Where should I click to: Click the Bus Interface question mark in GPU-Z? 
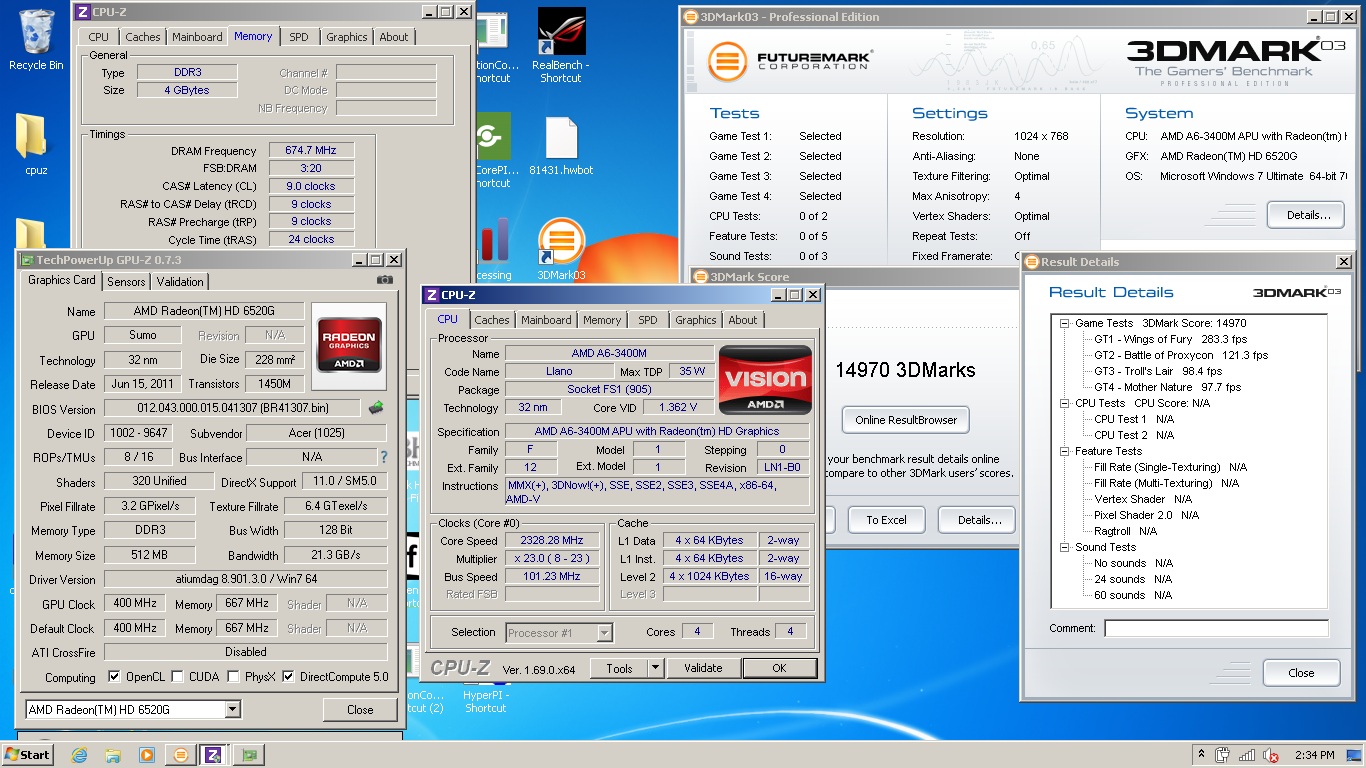click(383, 457)
